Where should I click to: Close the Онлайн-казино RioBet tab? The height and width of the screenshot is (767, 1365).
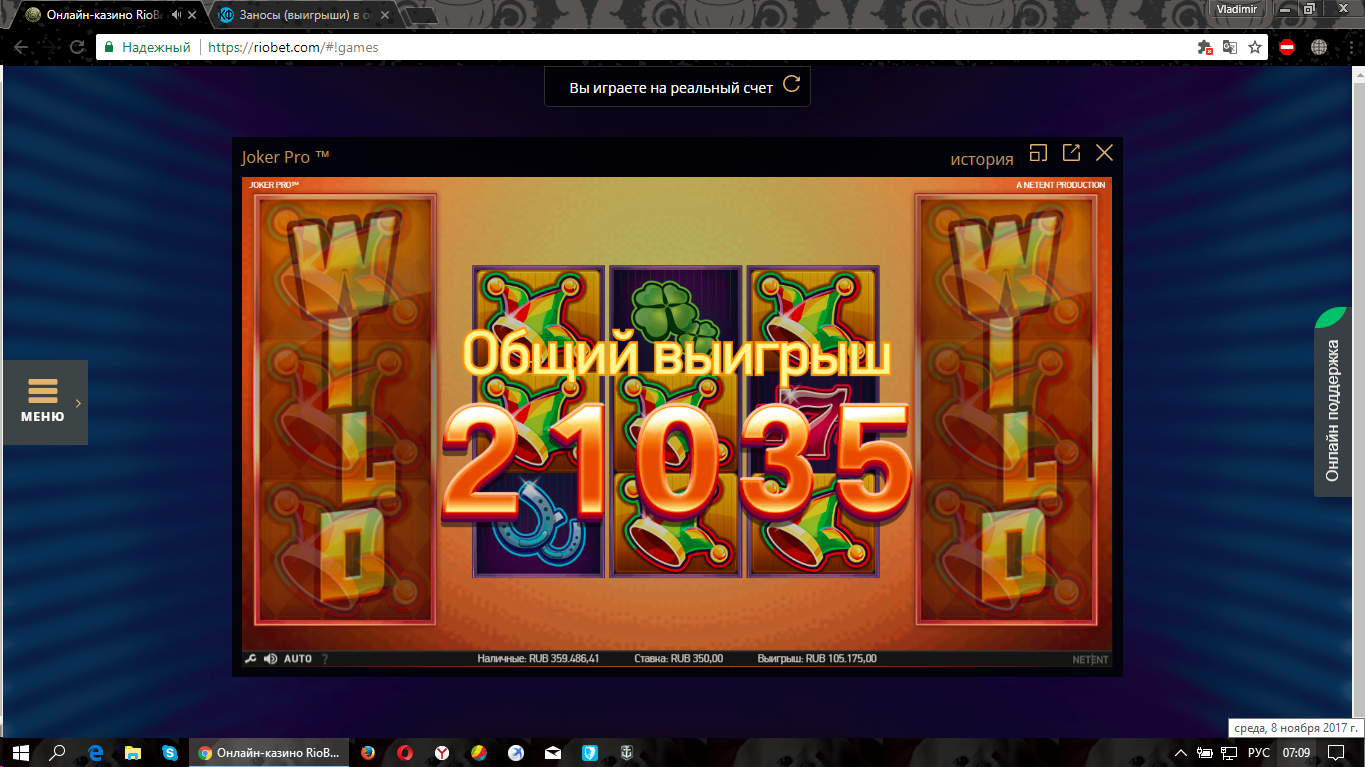click(193, 15)
